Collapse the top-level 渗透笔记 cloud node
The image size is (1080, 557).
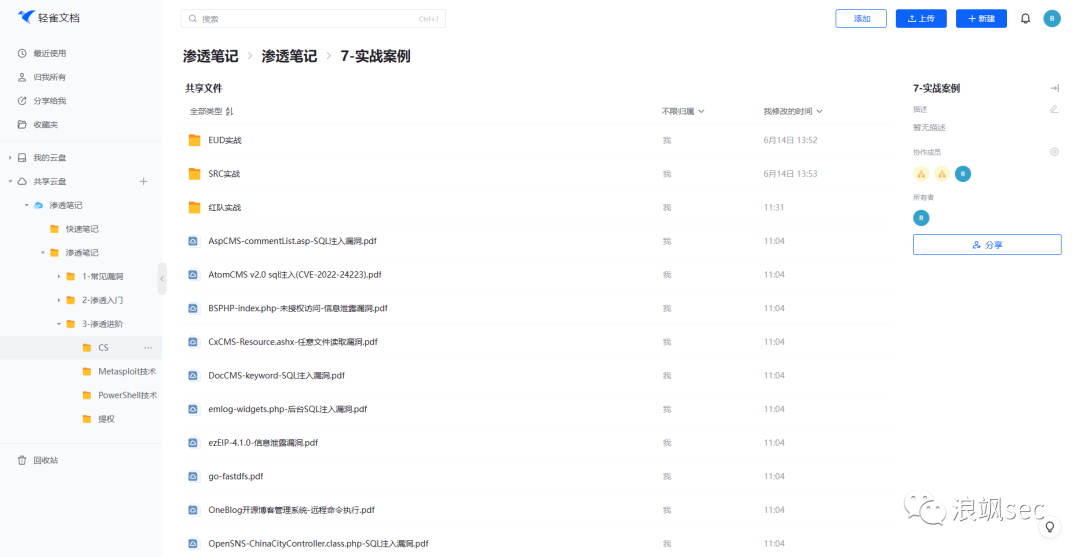pos(27,205)
